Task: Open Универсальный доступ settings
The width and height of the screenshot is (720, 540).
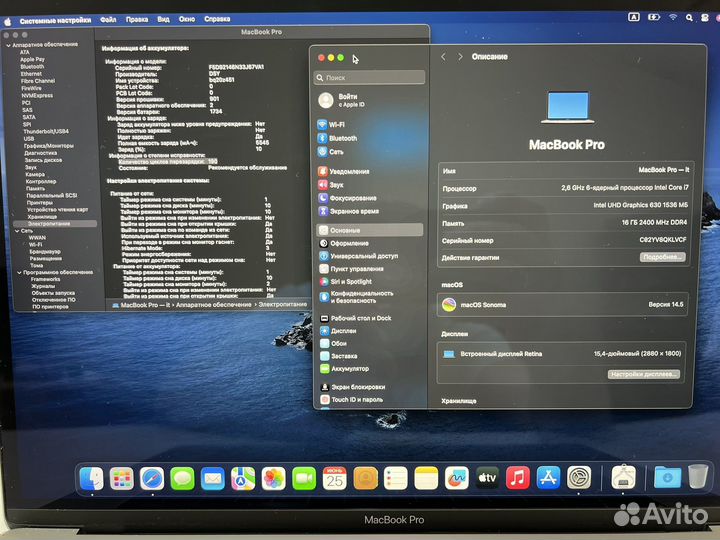Action: tap(359, 256)
